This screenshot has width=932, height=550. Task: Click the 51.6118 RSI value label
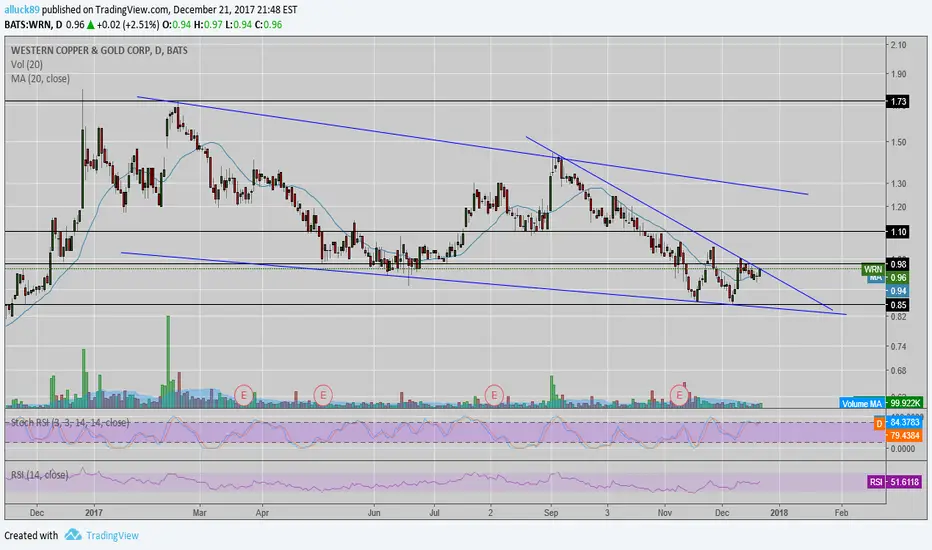pyautogui.click(x=904, y=482)
